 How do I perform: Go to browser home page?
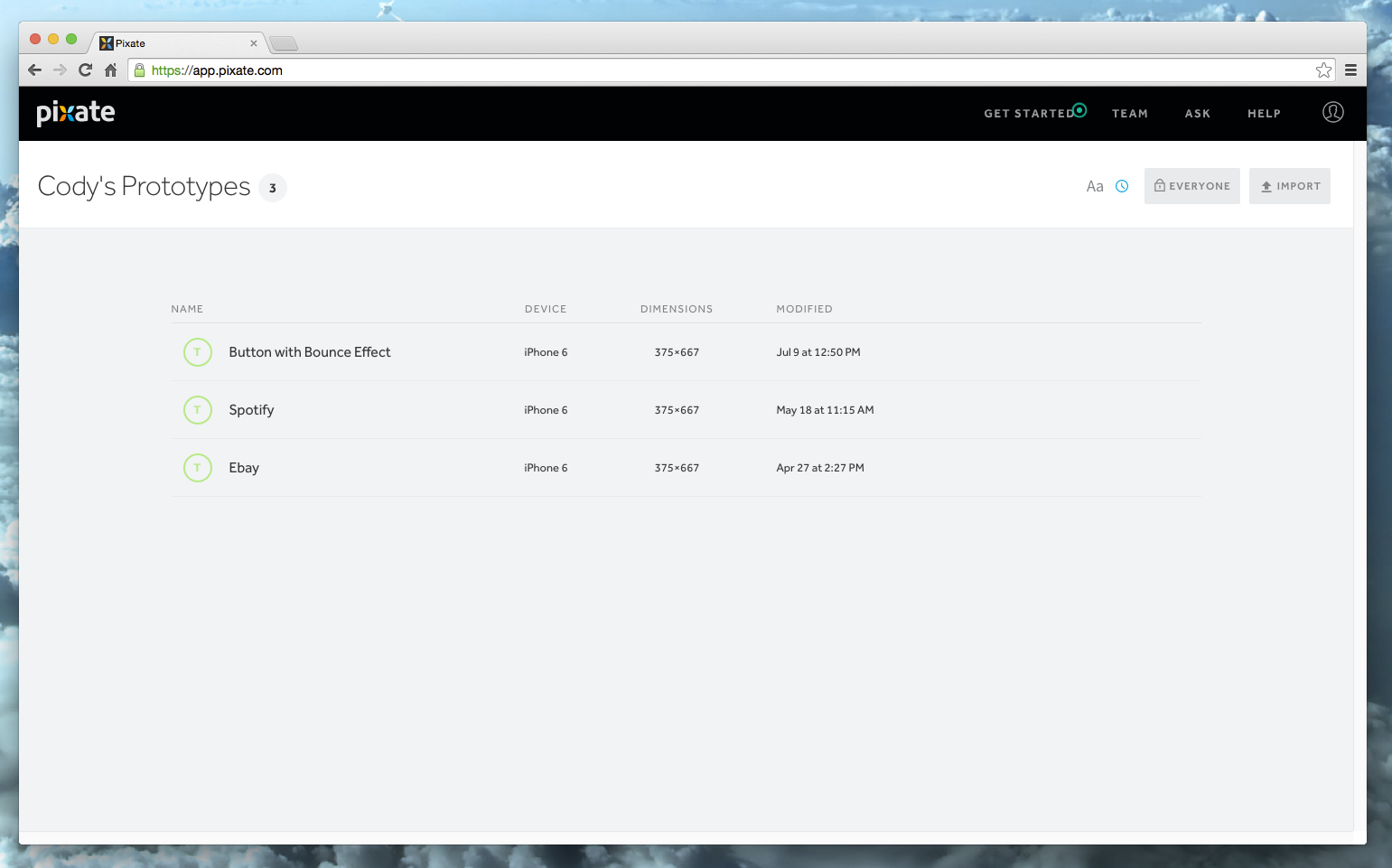(111, 70)
